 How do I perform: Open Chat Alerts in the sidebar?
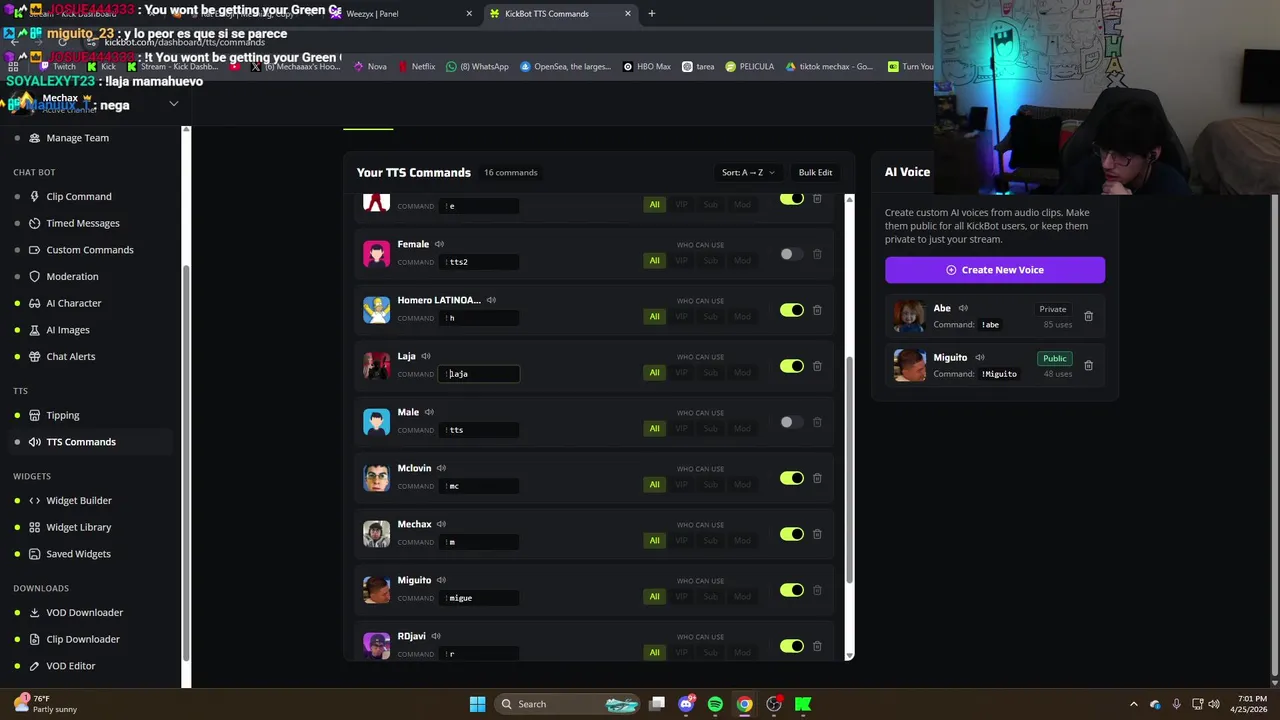(x=71, y=356)
